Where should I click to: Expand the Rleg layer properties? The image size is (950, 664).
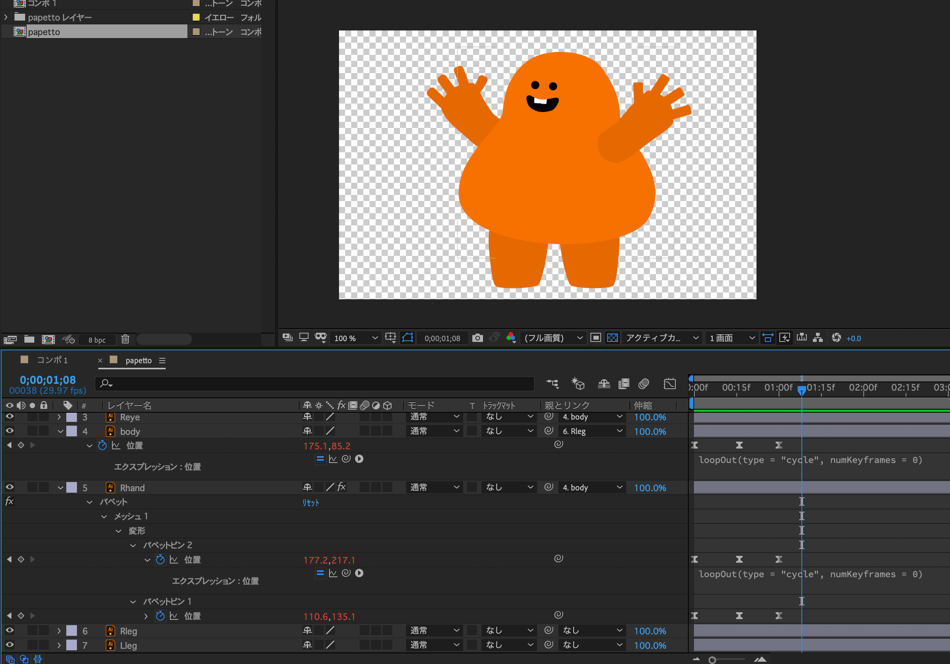tap(59, 631)
